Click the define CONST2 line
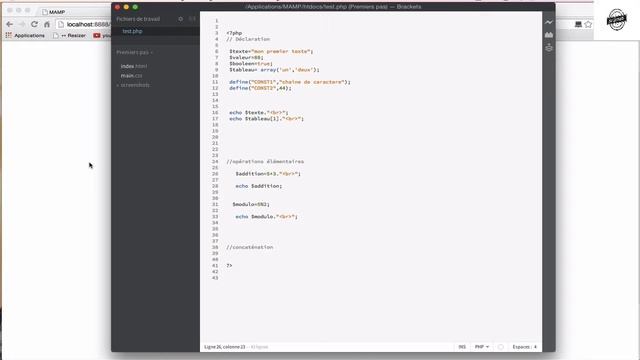The width and height of the screenshot is (640, 360). [x=260, y=88]
